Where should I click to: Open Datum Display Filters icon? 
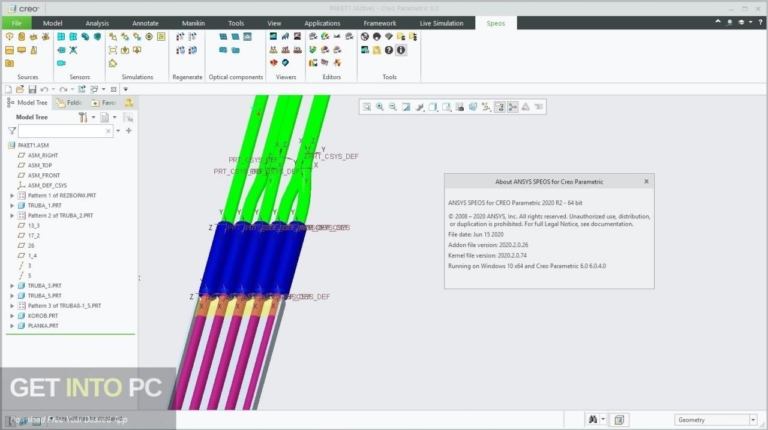(486, 107)
